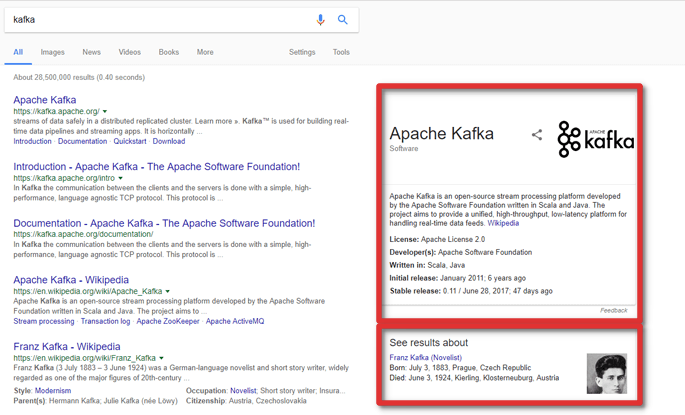685x415 pixels.
Task: Open Introduction - Apache Kafka result
Action: click(x=156, y=166)
